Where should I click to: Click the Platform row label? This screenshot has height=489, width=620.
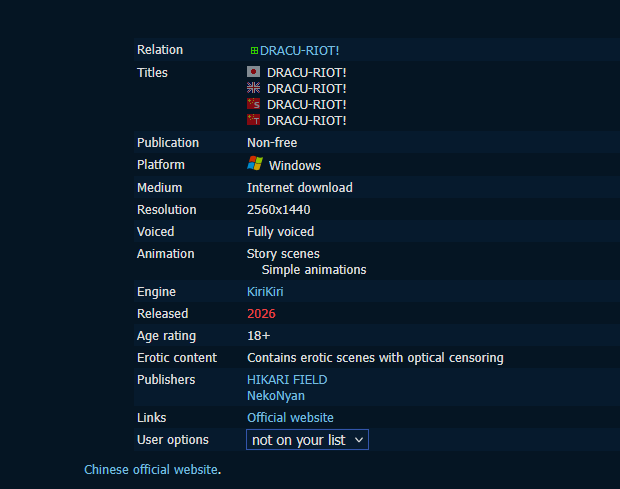pyautogui.click(x=161, y=165)
